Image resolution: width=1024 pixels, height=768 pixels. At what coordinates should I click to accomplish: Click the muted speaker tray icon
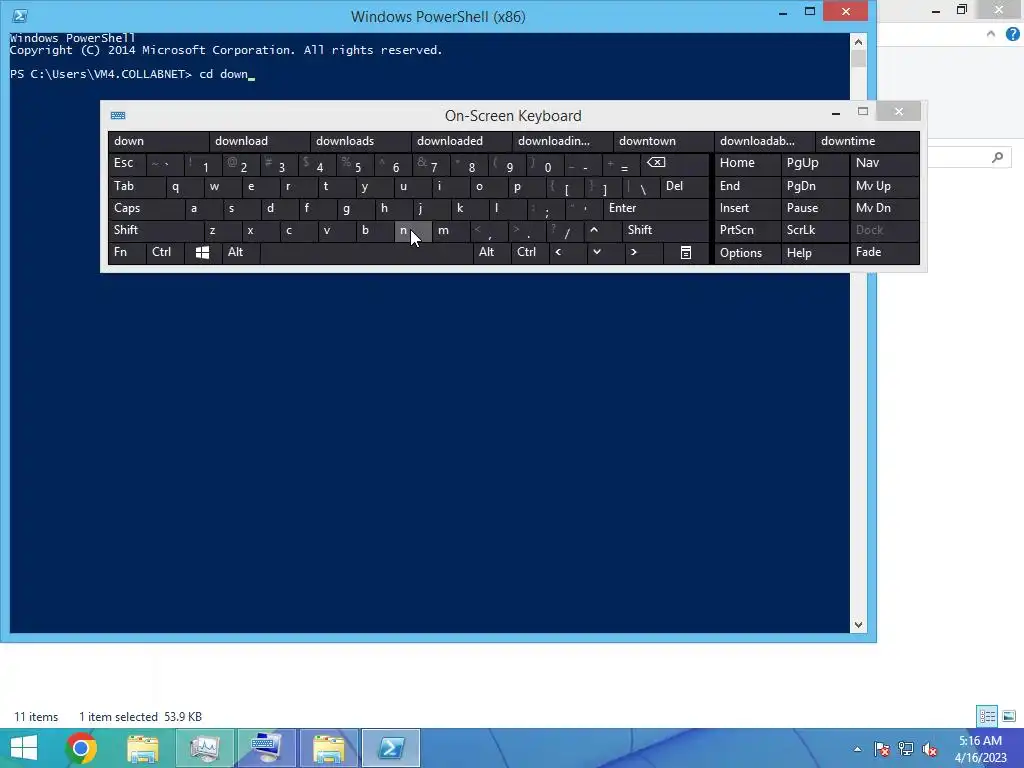click(929, 749)
